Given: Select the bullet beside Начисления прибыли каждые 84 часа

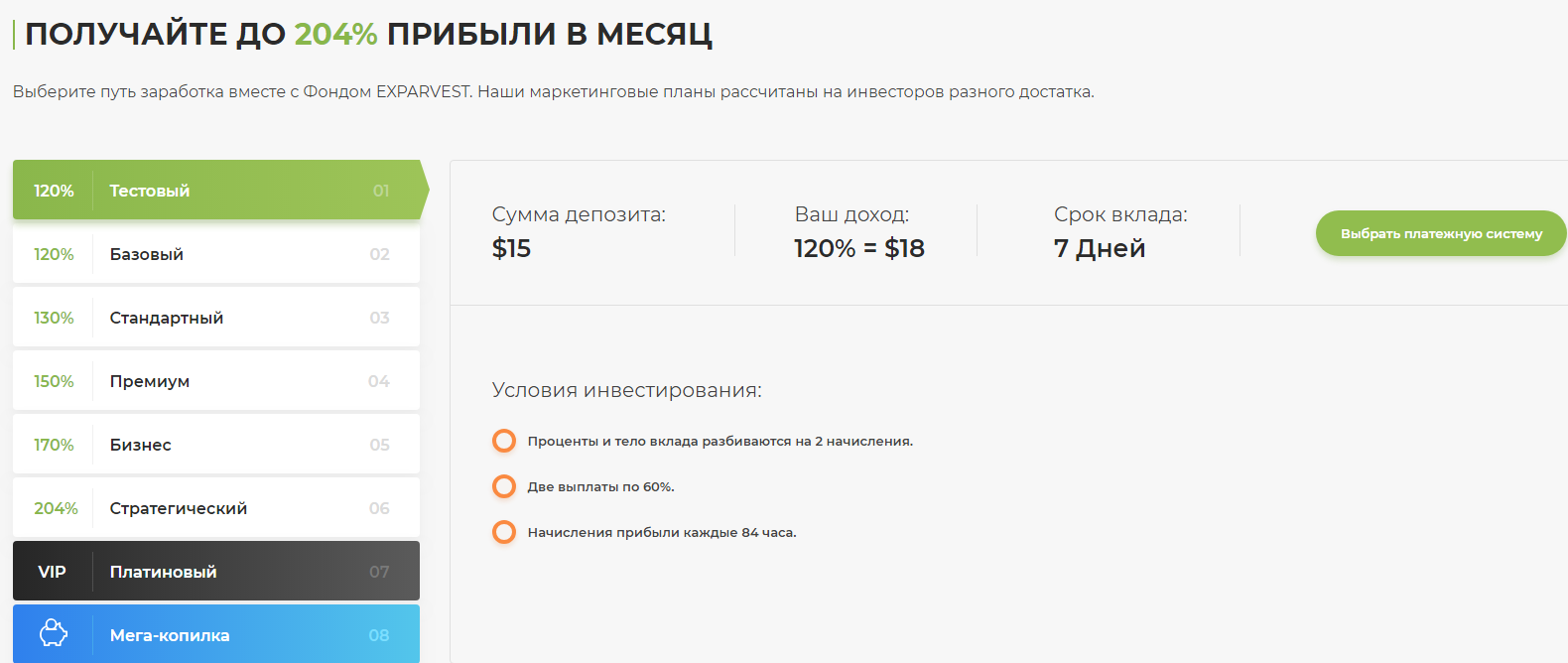Looking at the screenshot, I should pyautogui.click(x=503, y=532).
